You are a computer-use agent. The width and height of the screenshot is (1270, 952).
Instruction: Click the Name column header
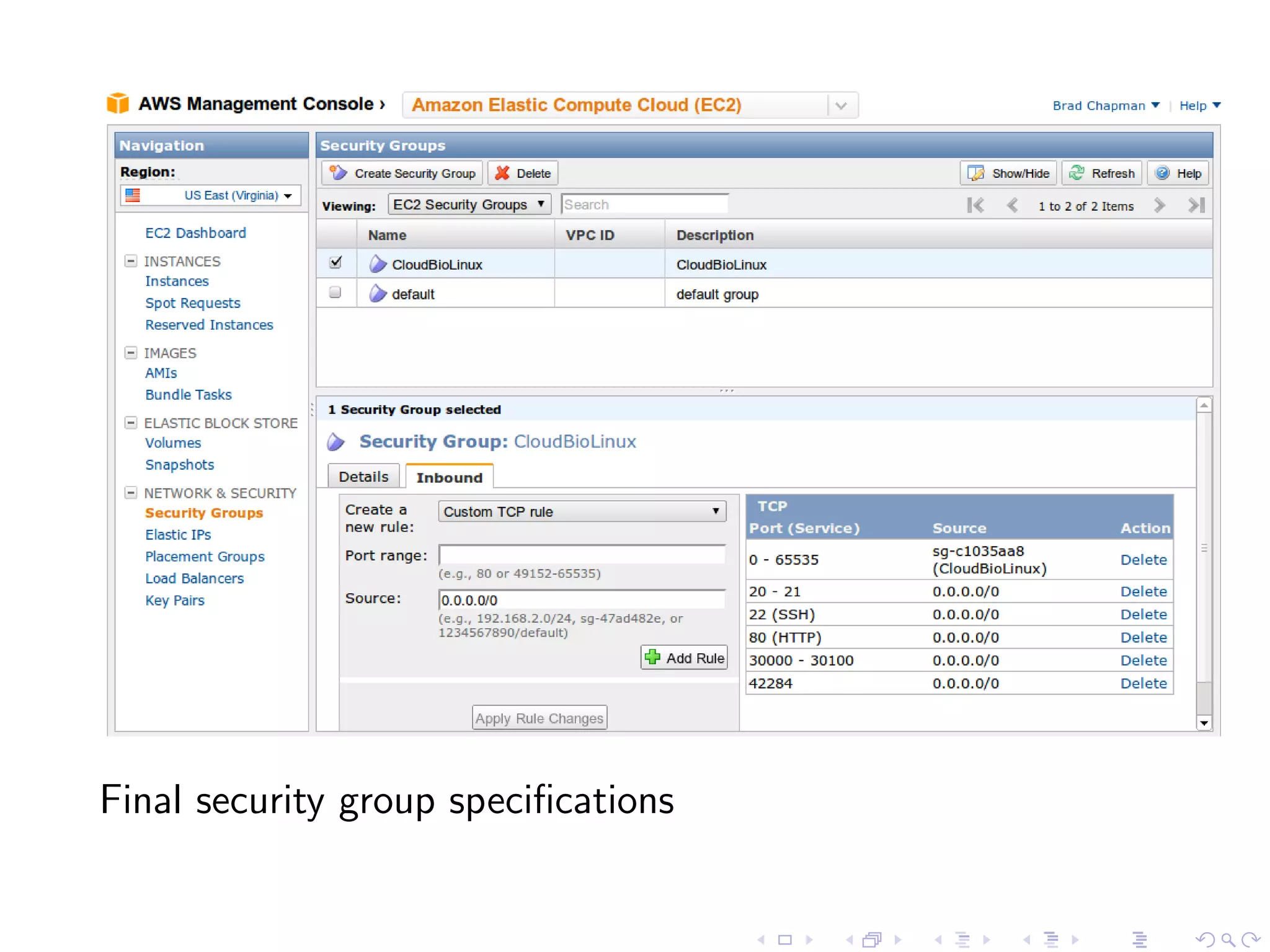coord(455,235)
